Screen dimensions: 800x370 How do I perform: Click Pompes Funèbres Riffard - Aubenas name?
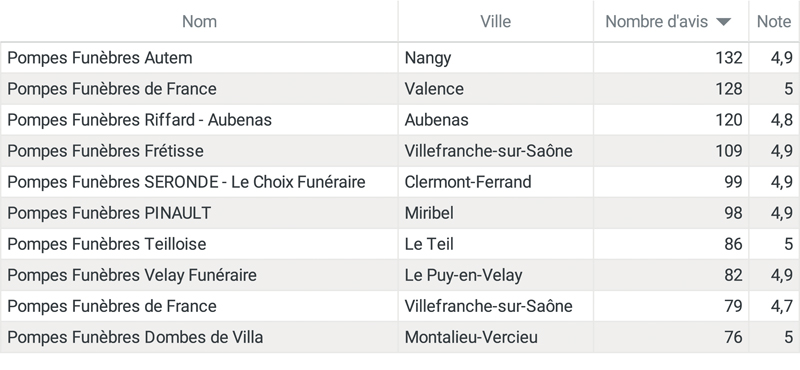[139, 120]
